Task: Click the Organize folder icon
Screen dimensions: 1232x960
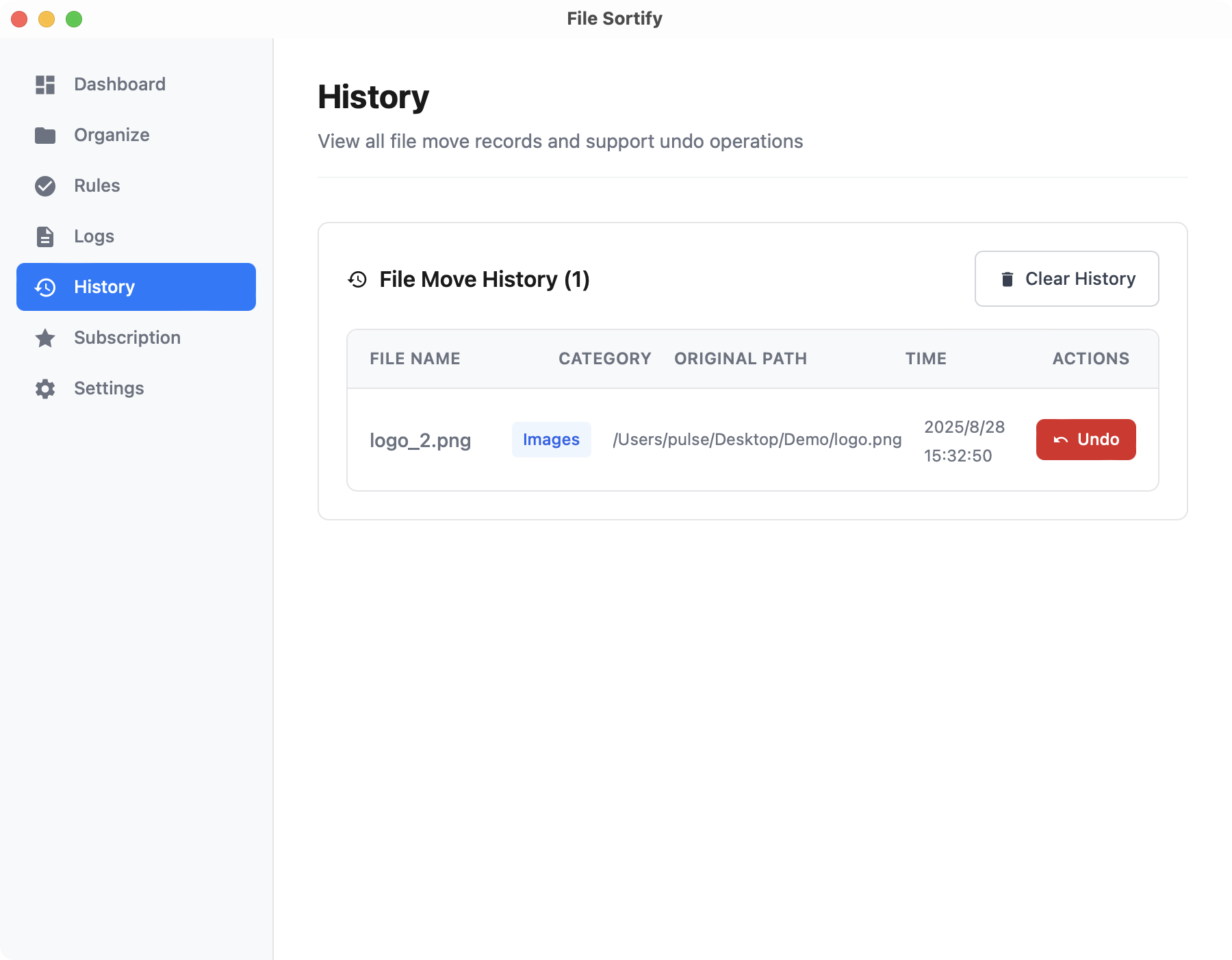Action: pos(45,136)
